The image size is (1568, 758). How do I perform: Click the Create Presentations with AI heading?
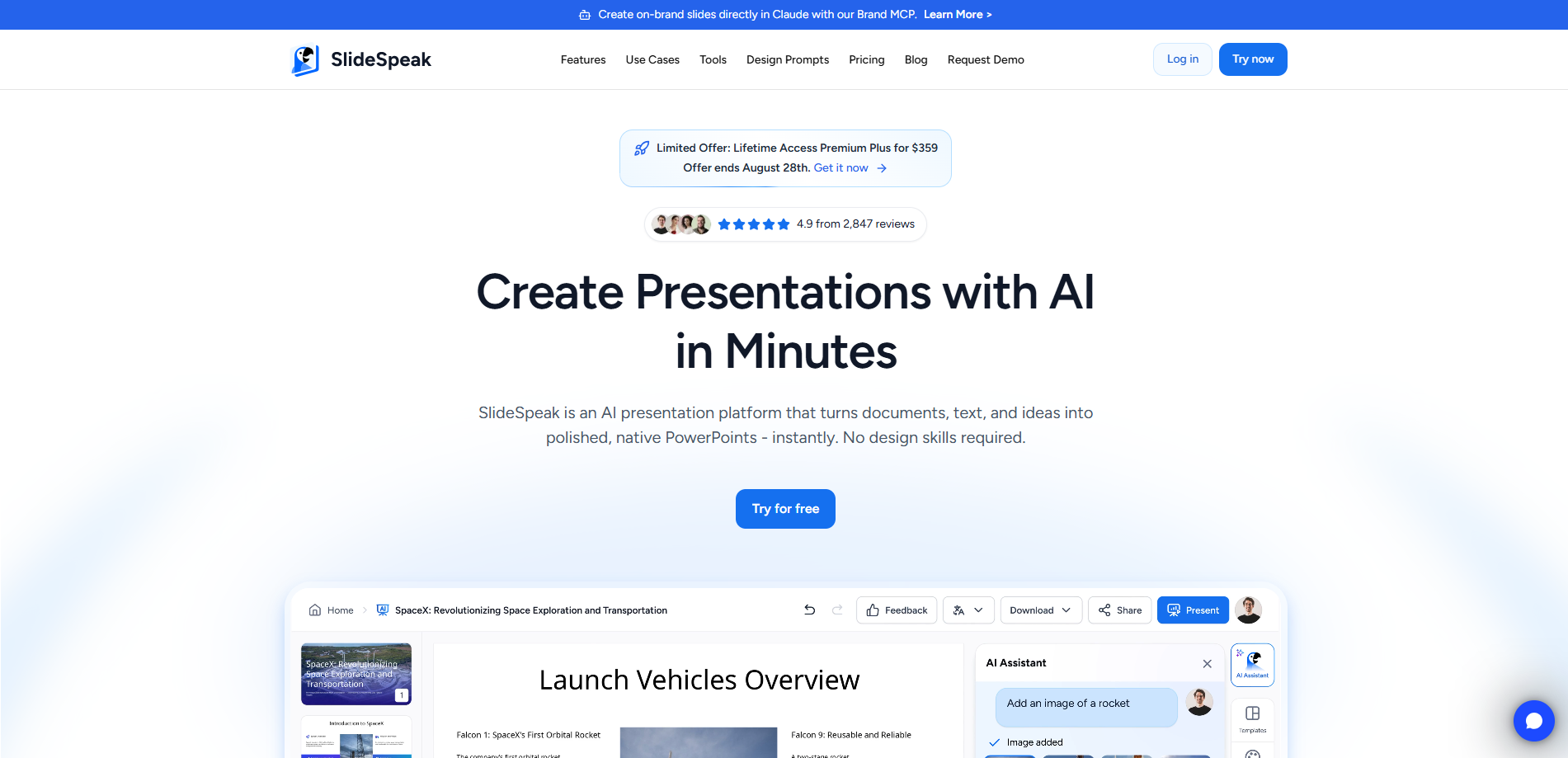click(785, 322)
